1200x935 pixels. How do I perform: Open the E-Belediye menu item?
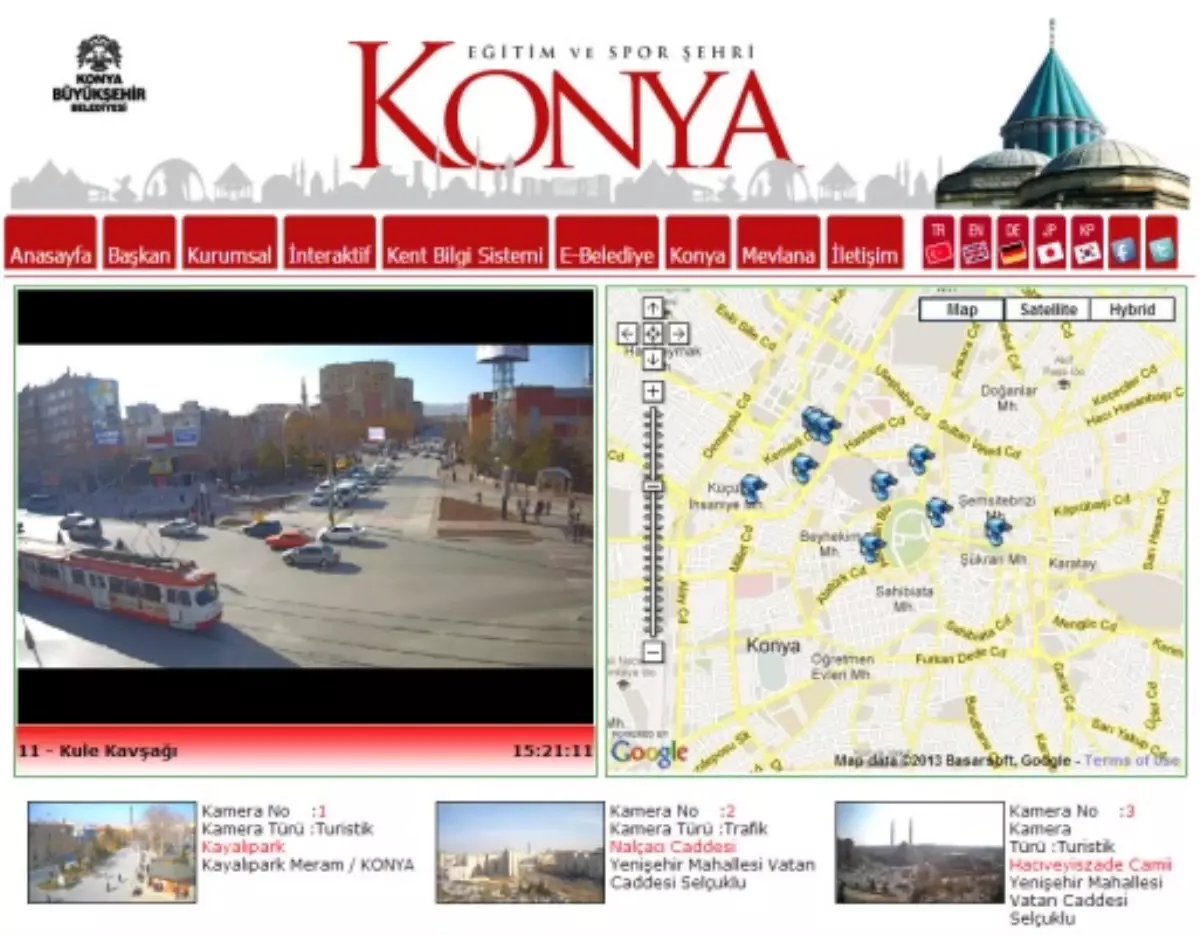(607, 256)
